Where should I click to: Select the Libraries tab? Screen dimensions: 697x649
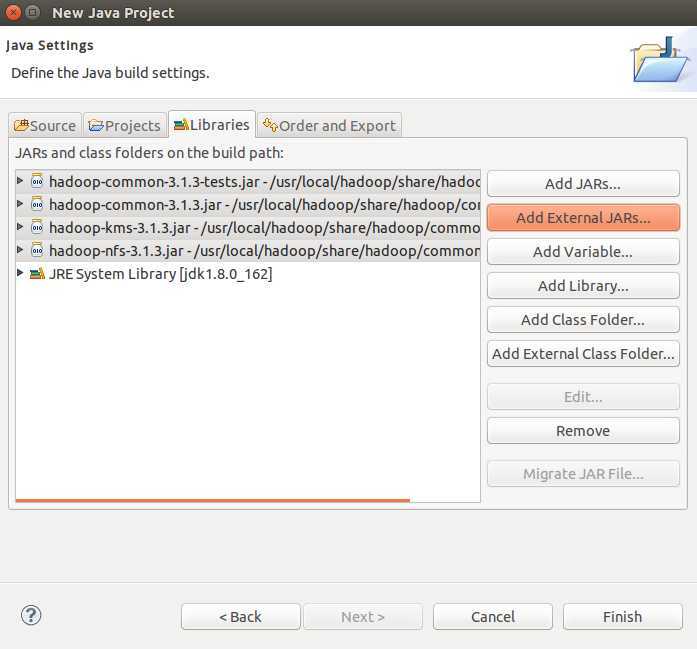point(212,124)
